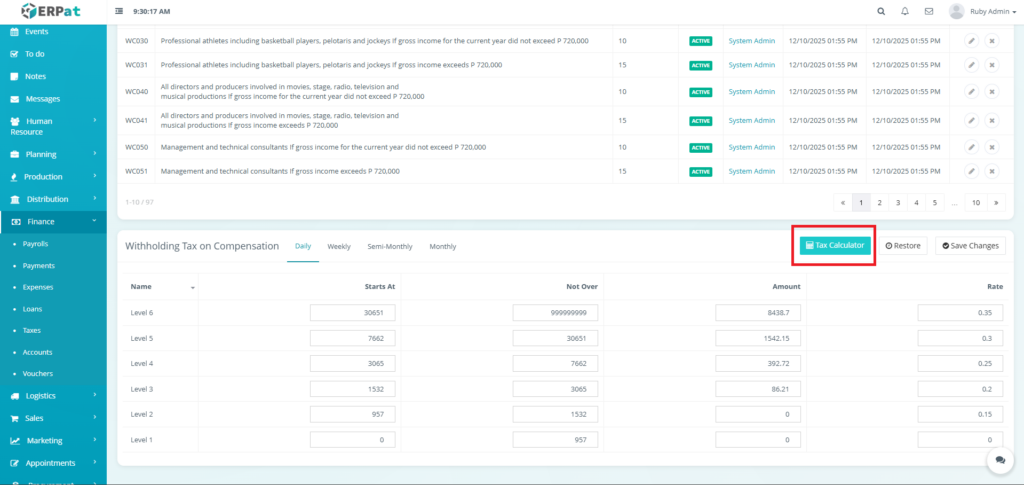Click the delete X icon for WC051

991,171
